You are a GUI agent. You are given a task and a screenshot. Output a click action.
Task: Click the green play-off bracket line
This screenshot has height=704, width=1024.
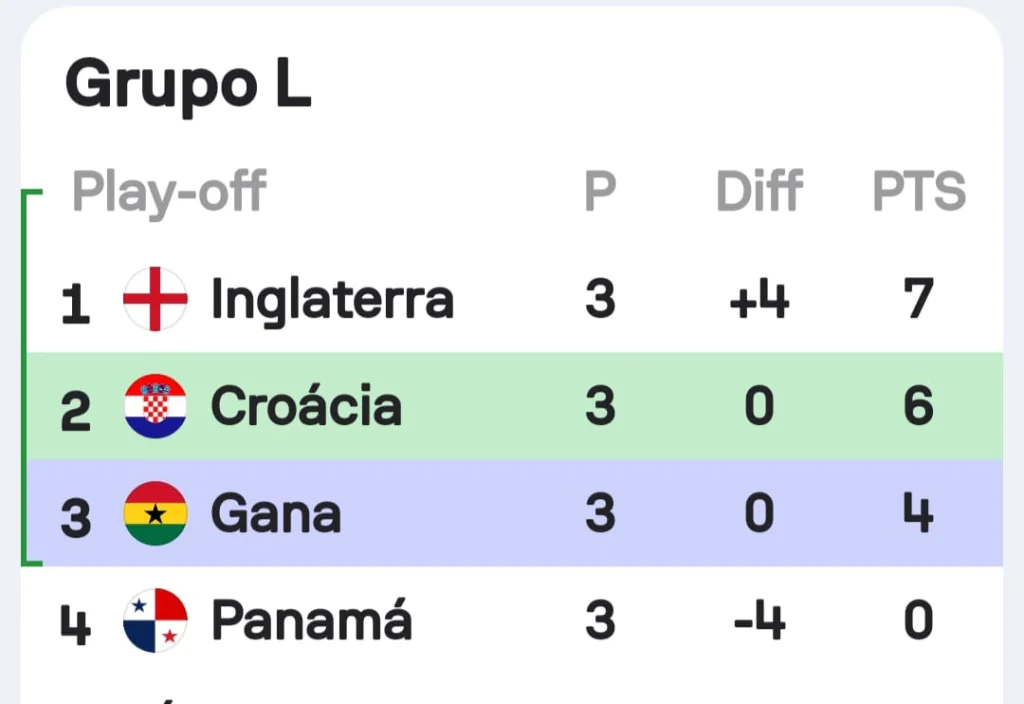(x=26, y=377)
